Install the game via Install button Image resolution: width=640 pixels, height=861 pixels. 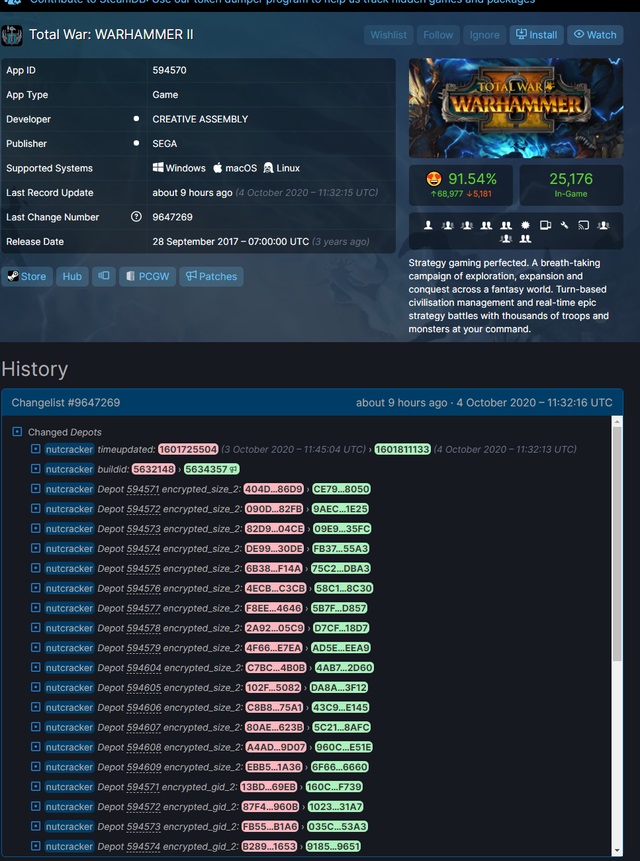coord(536,35)
